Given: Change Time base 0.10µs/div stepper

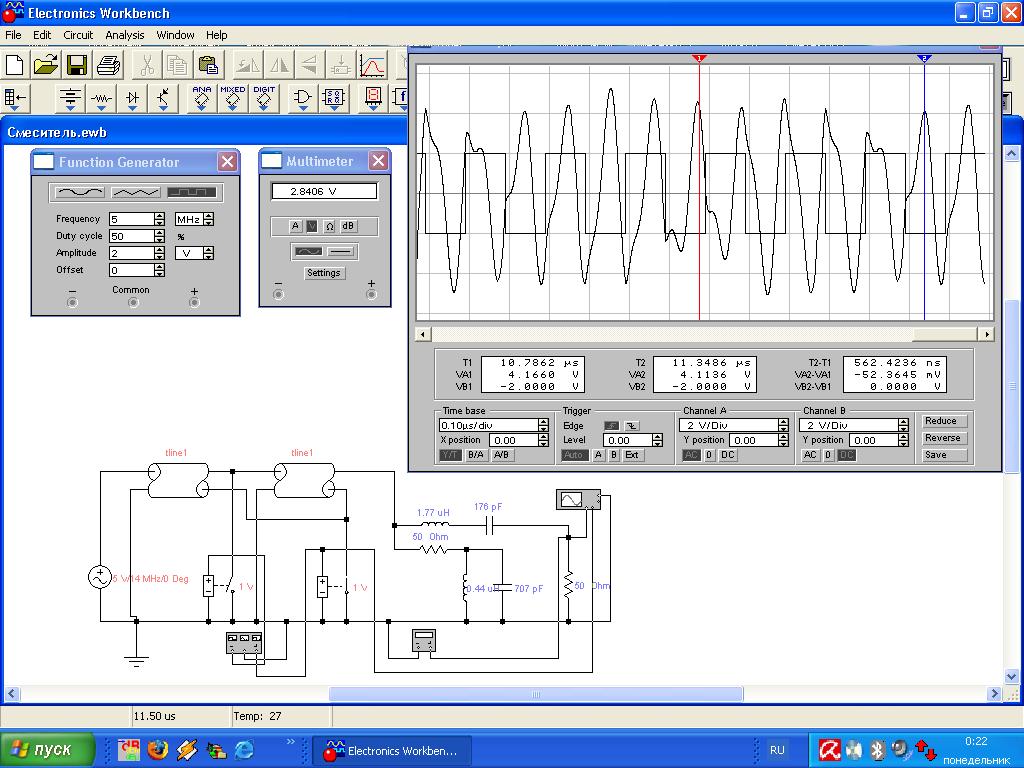Looking at the screenshot, I should (543, 425).
